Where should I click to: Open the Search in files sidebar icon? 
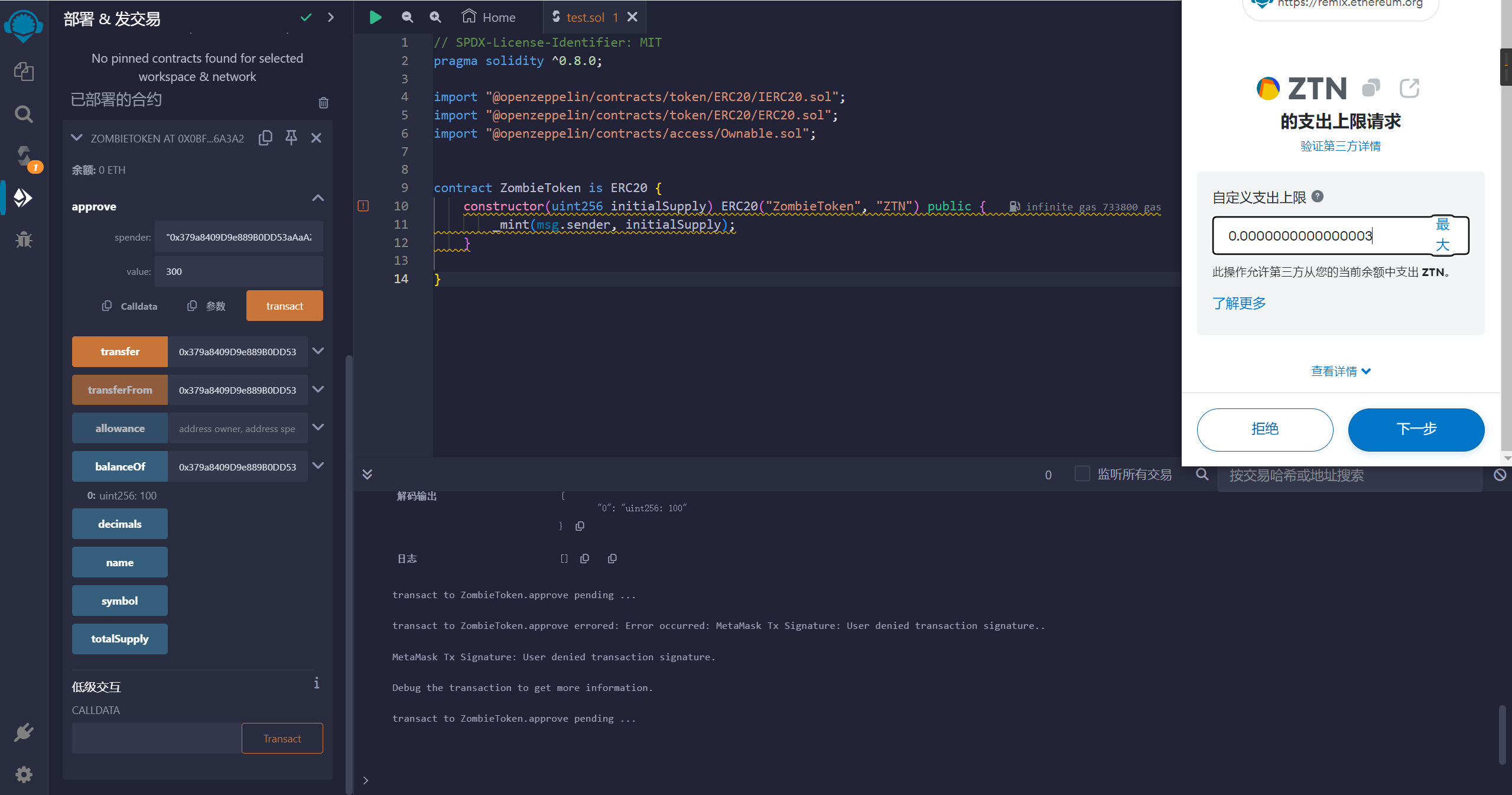24,113
